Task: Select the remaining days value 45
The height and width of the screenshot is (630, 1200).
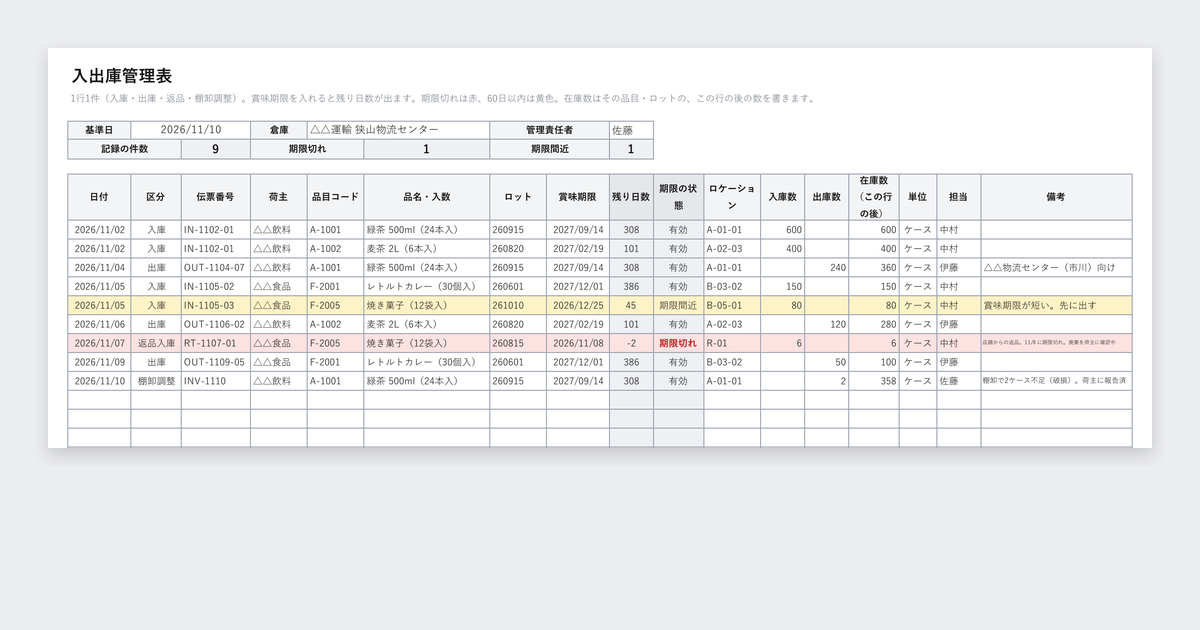Action: [631, 306]
